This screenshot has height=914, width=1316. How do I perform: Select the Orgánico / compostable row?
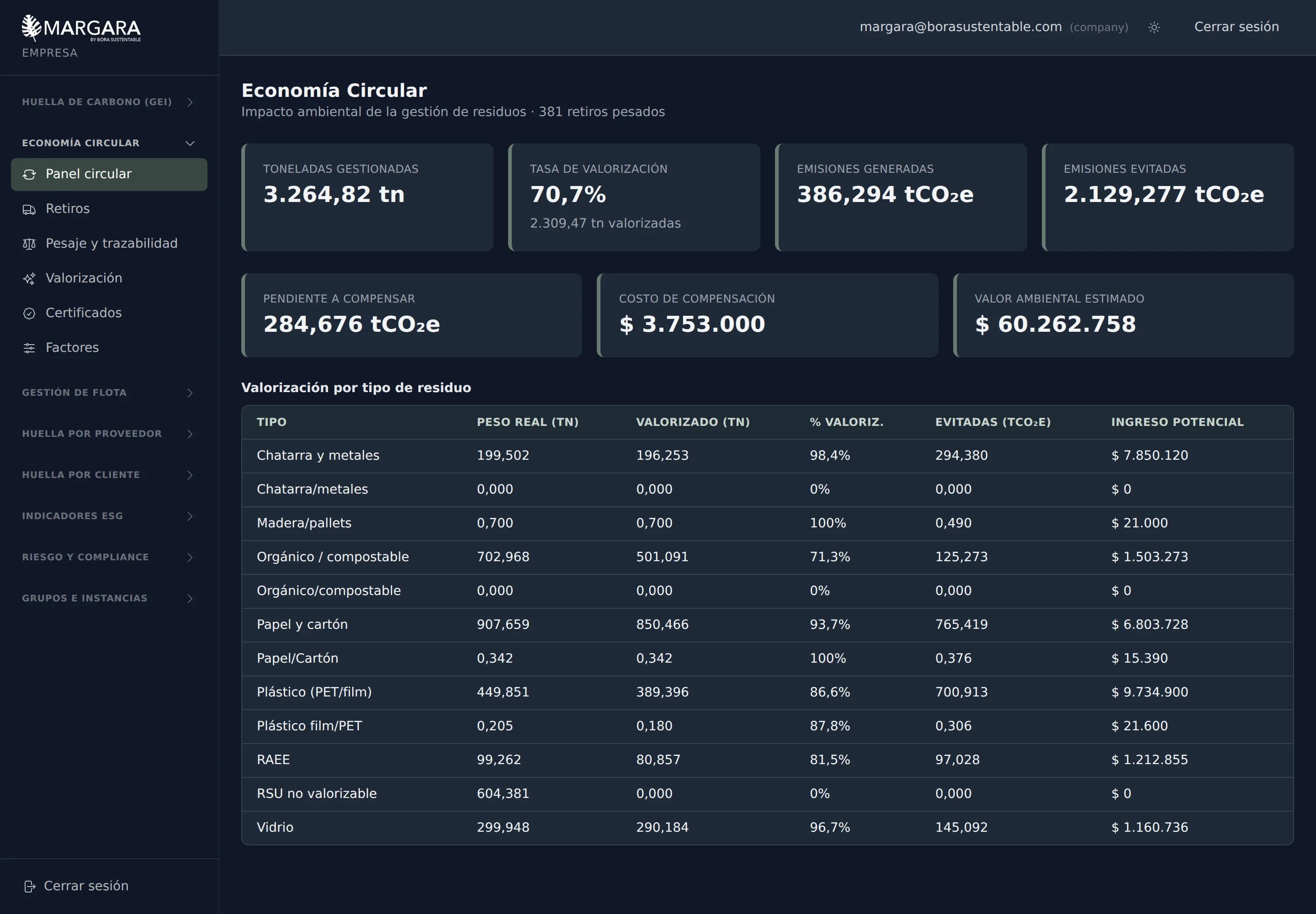tap(767, 558)
